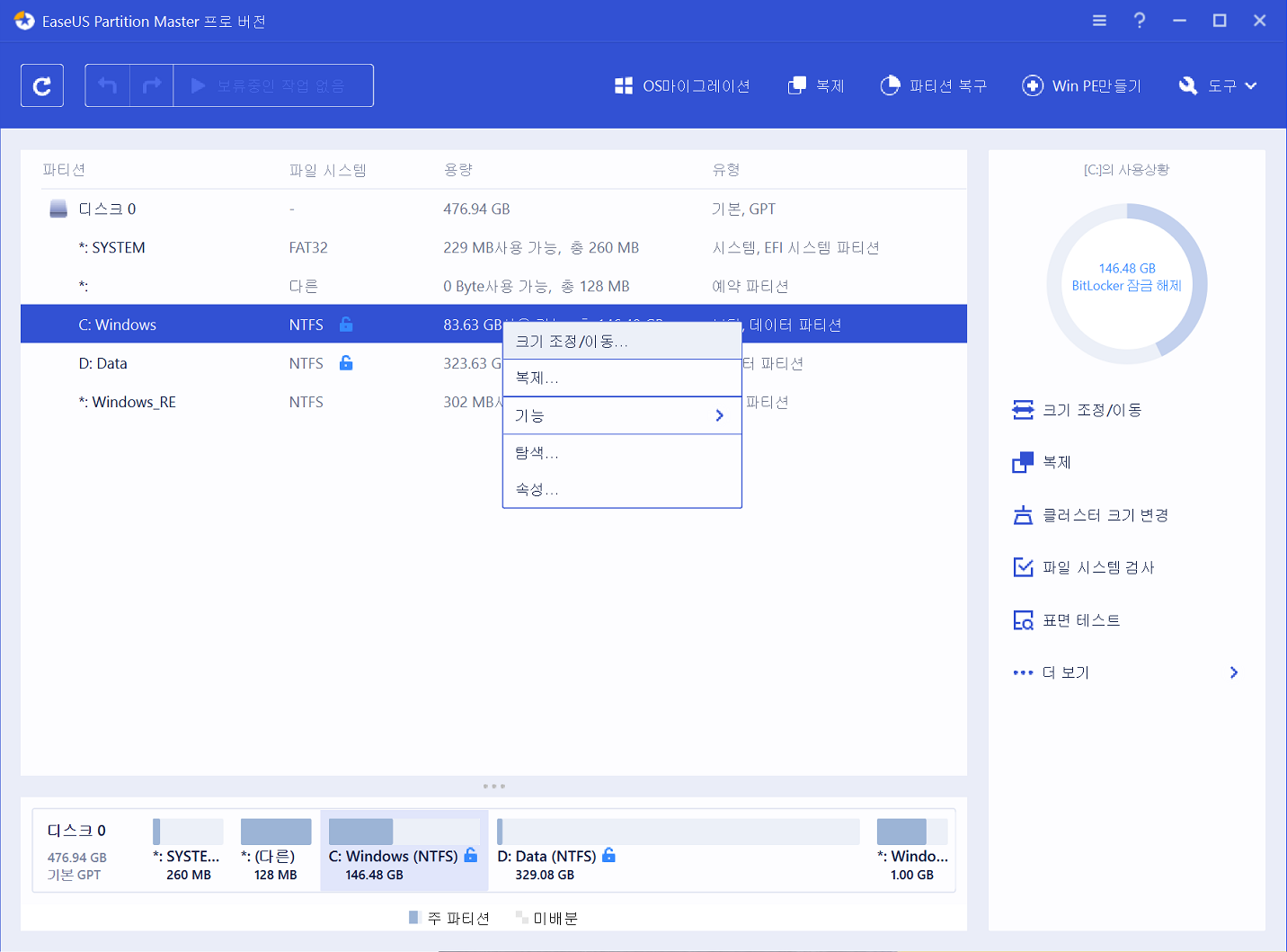Select the C: Windows block in the disk map
Screen dimensions: 1287x952
[404, 850]
